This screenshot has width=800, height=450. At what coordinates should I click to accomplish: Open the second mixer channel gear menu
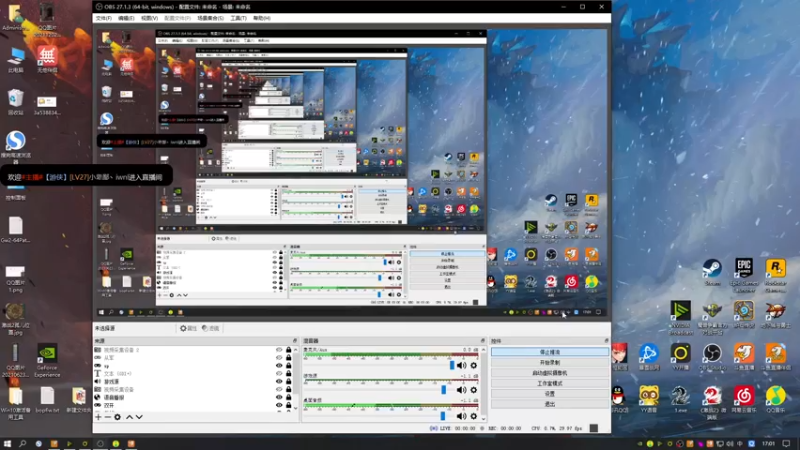[474, 390]
